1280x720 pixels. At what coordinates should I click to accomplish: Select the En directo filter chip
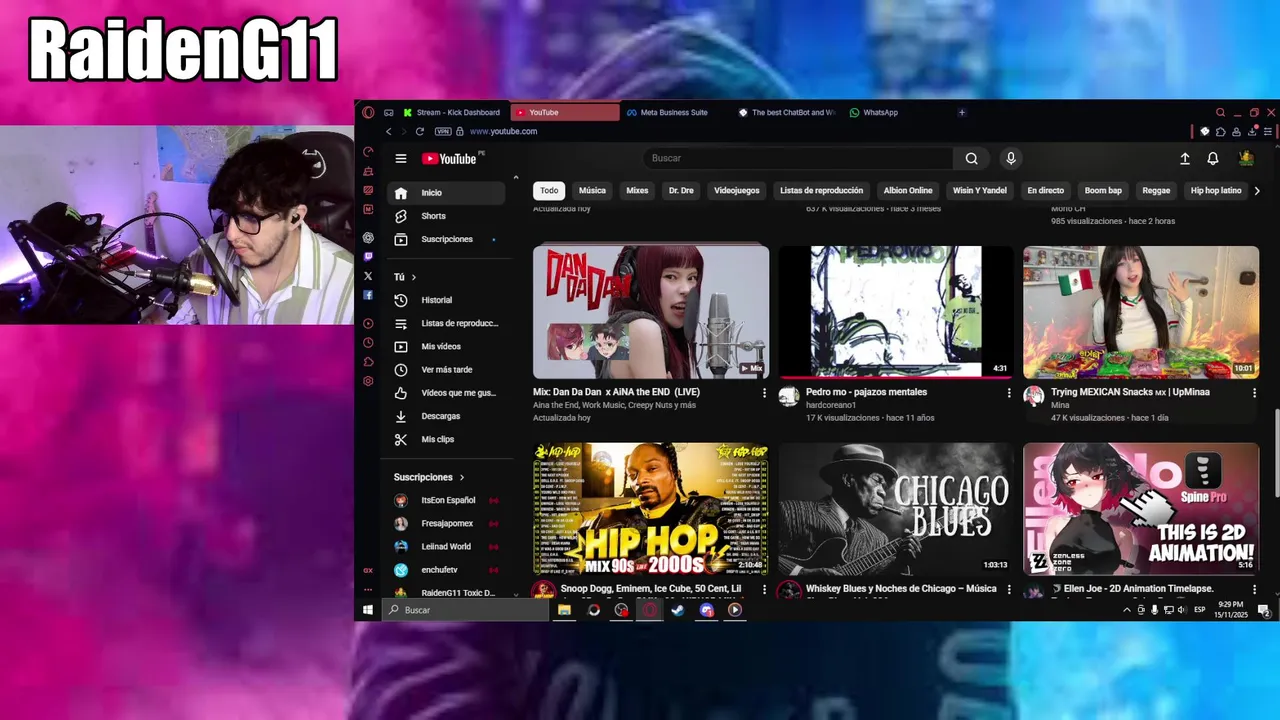(x=1045, y=190)
